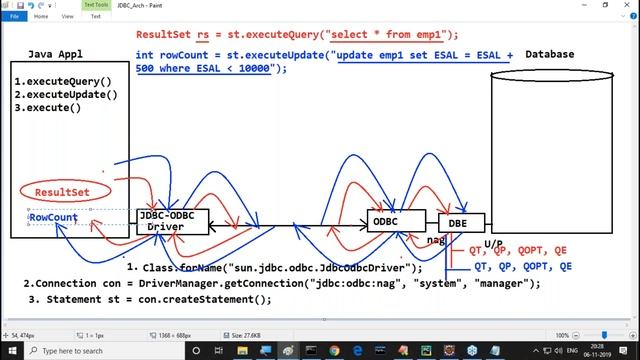
Task: Open PyCharm from the taskbar
Action: pos(426,351)
